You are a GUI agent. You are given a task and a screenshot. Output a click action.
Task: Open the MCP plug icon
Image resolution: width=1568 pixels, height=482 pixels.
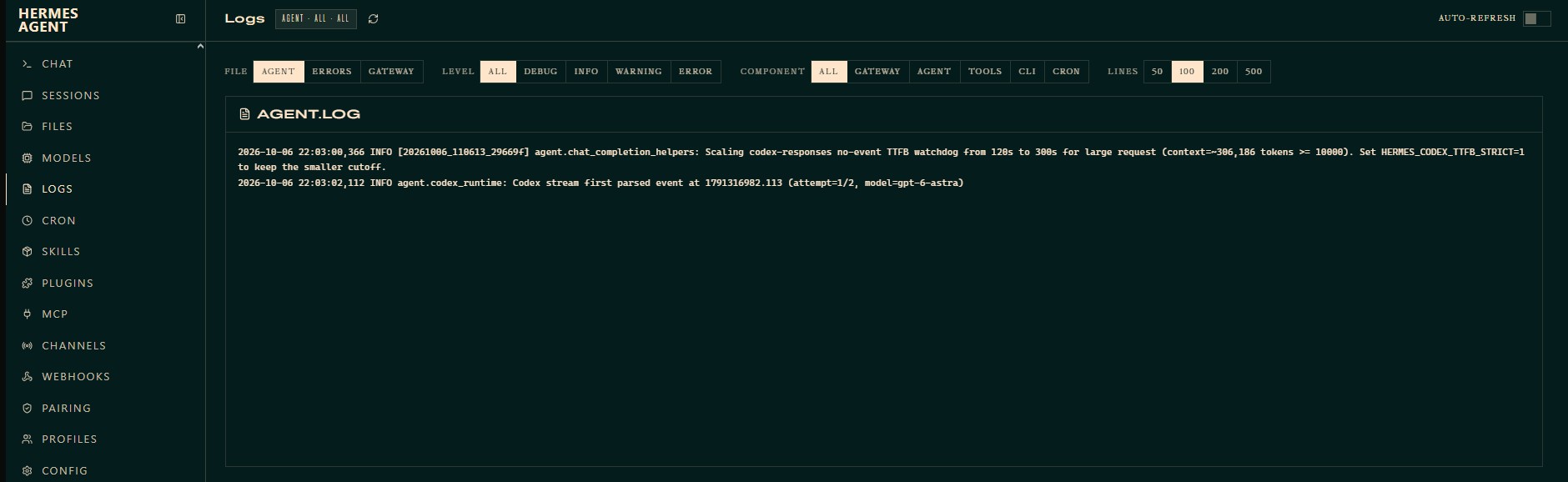click(27, 314)
